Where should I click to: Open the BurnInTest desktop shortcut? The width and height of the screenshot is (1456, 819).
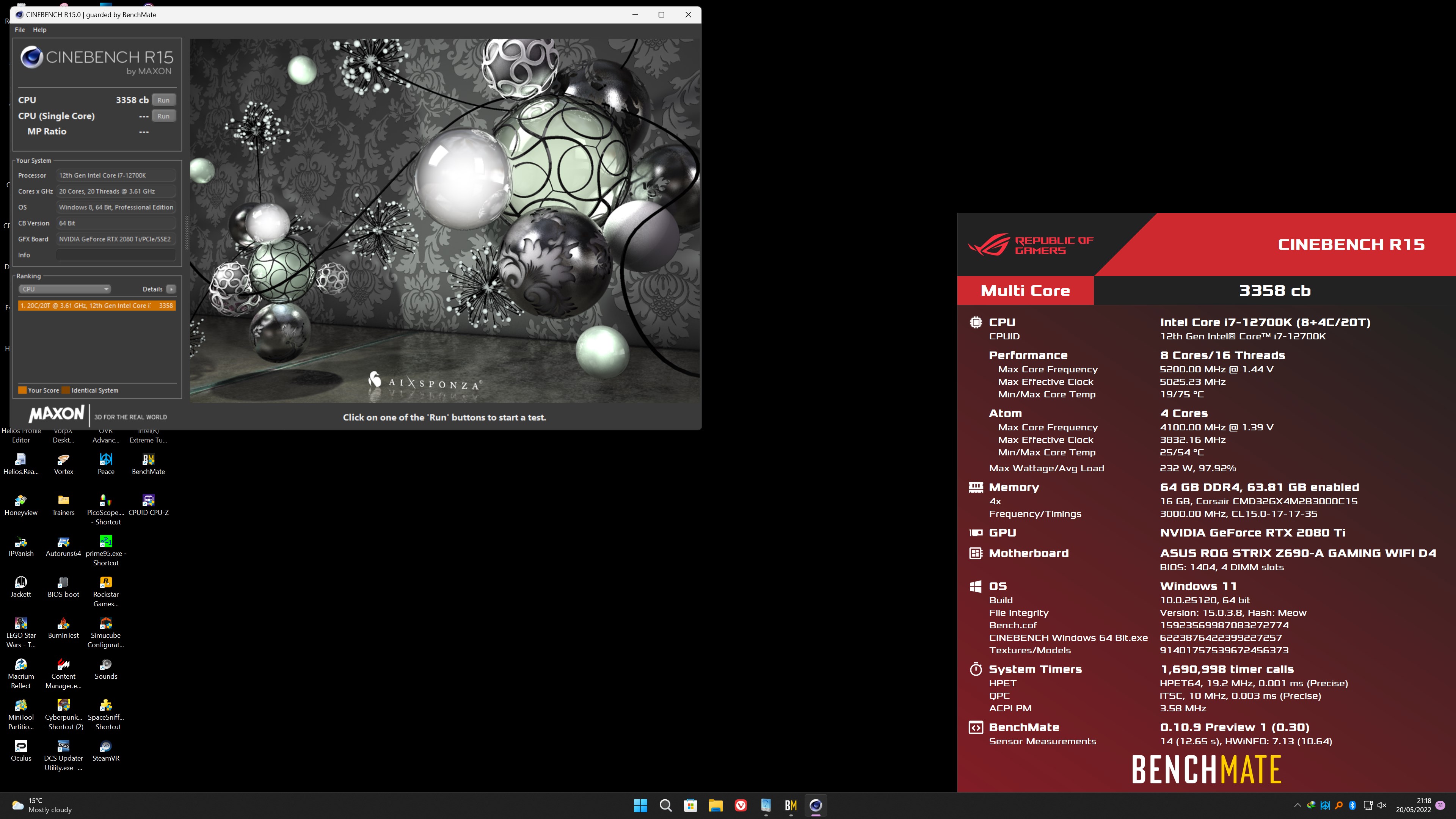coord(63,628)
